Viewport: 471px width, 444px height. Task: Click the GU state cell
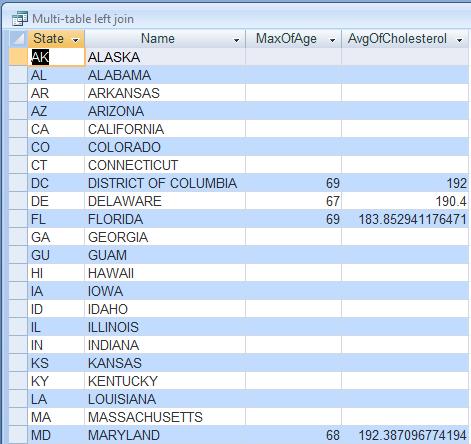(x=56, y=255)
